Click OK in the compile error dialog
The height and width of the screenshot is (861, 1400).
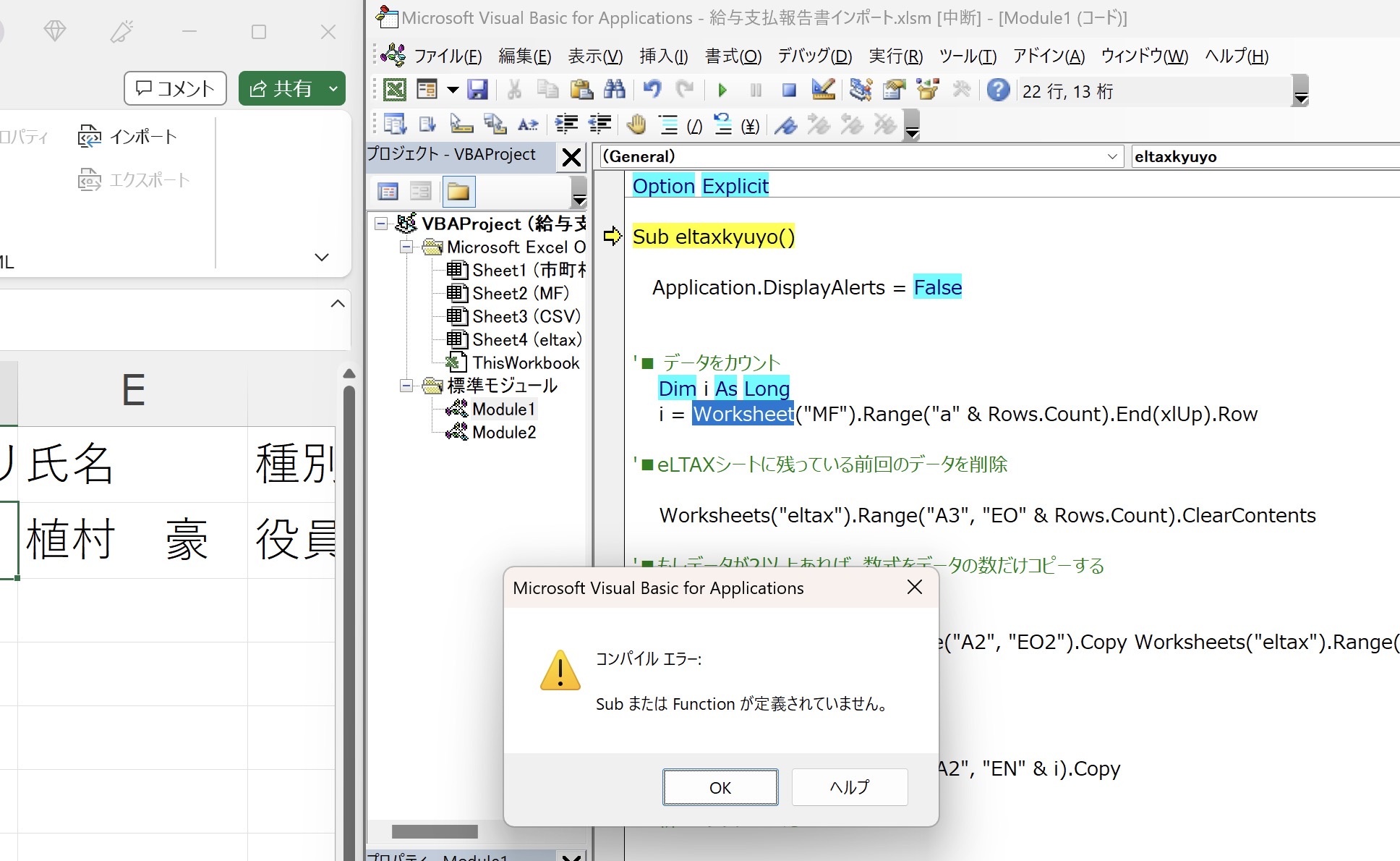pyautogui.click(x=720, y=787)
